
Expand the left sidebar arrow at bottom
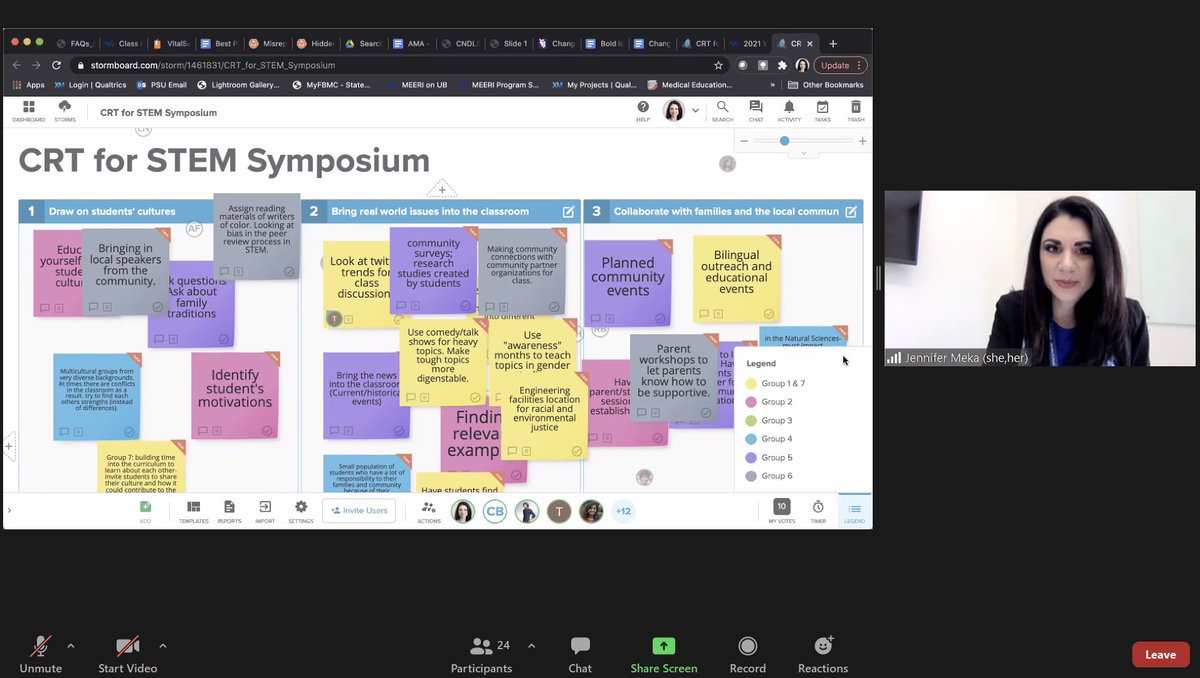click(9, 510)
